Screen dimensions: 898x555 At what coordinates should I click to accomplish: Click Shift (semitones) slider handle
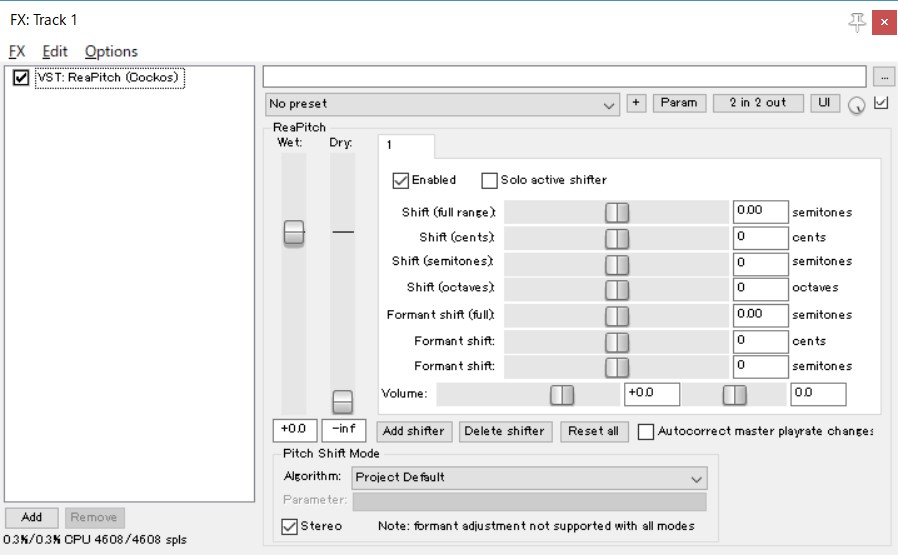617,265
